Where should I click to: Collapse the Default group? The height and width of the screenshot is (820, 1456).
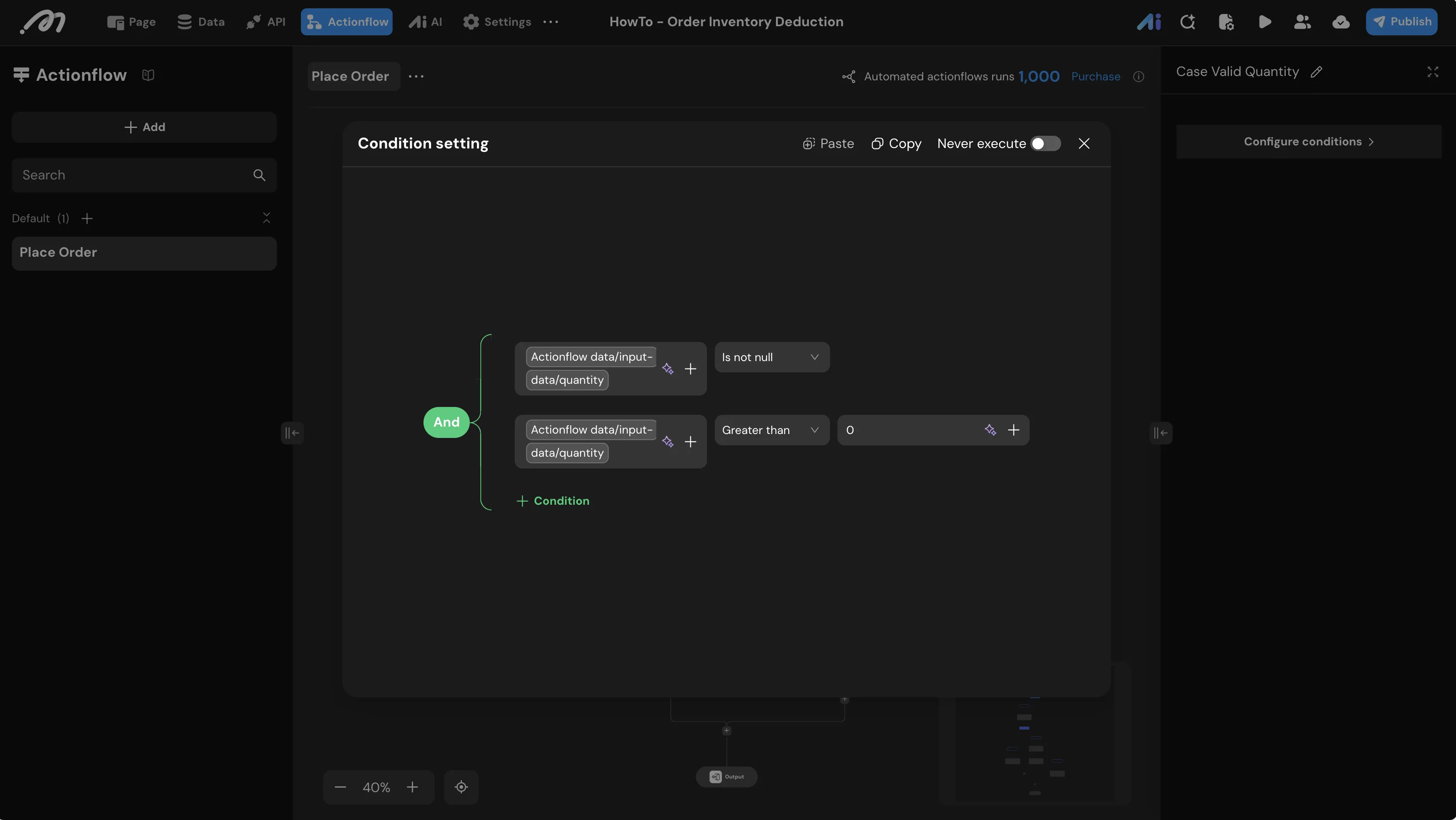pyautogui.click(x=267, y=218)
